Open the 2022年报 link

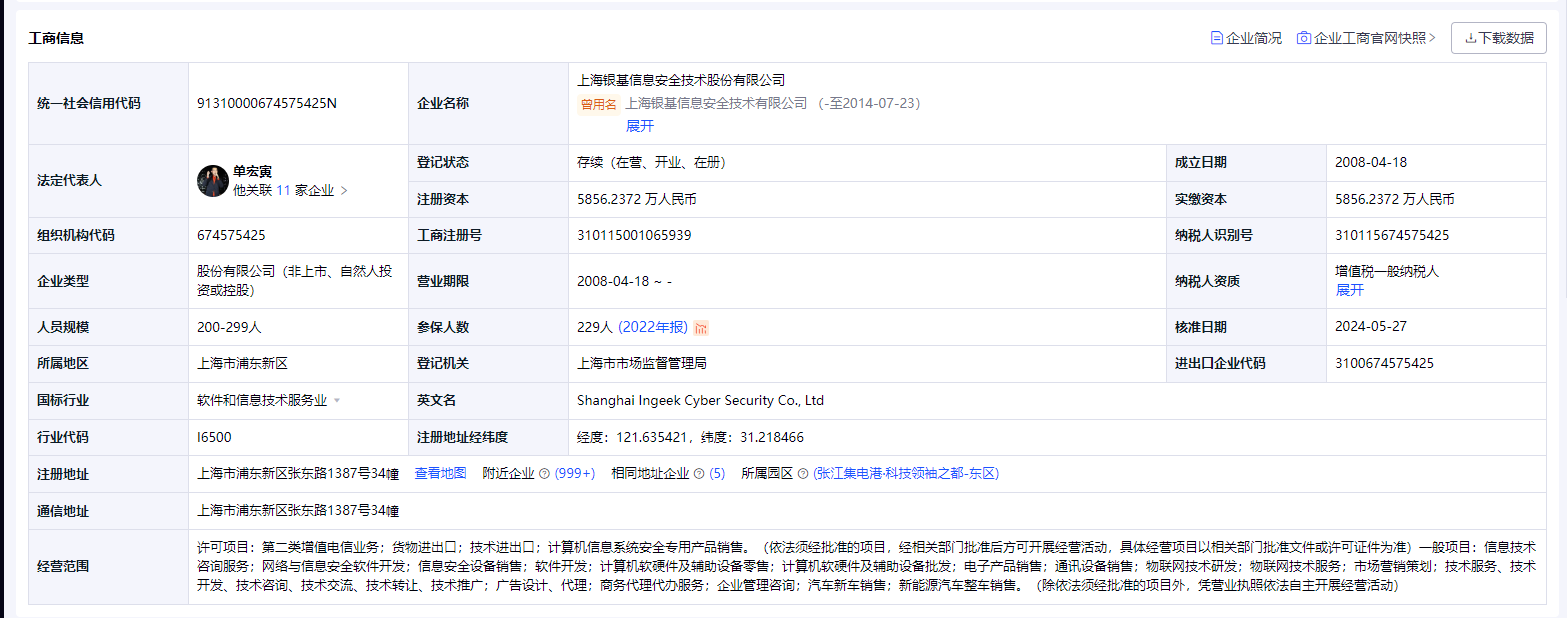click(x=653, y=327)
